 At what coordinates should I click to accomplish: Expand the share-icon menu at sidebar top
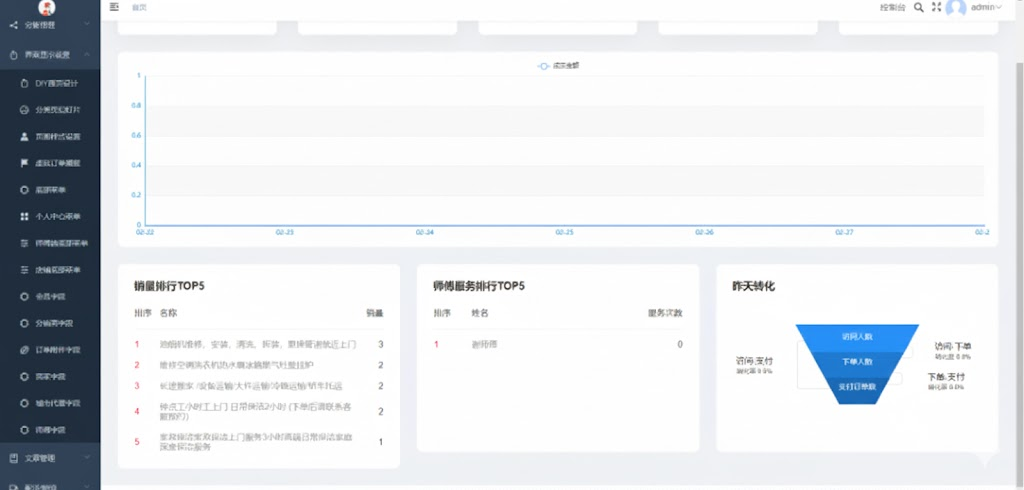(x=50, y=25)
